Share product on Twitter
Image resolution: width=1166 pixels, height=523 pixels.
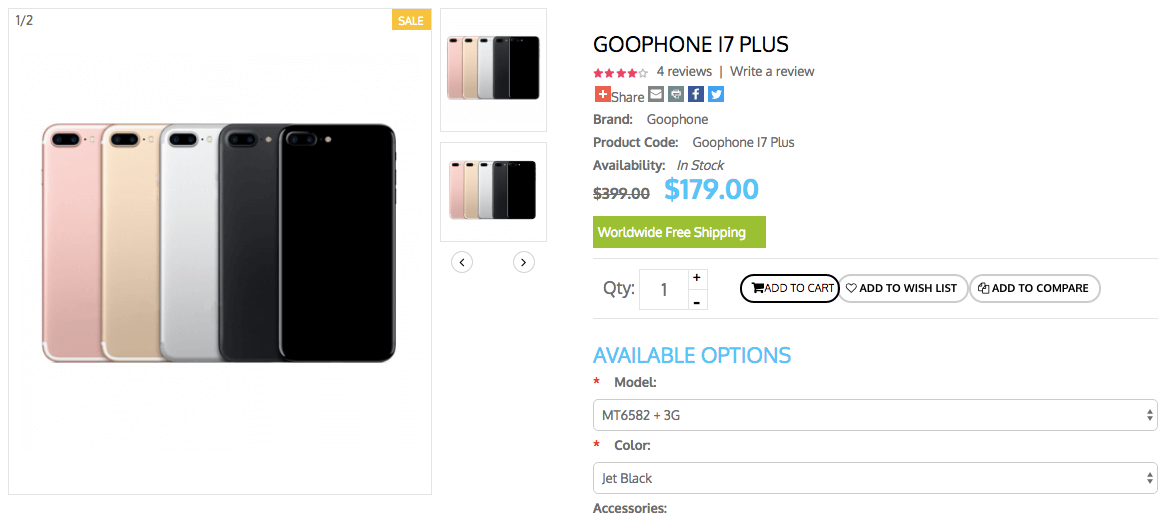pyautogui.click(x=716, y=95)
